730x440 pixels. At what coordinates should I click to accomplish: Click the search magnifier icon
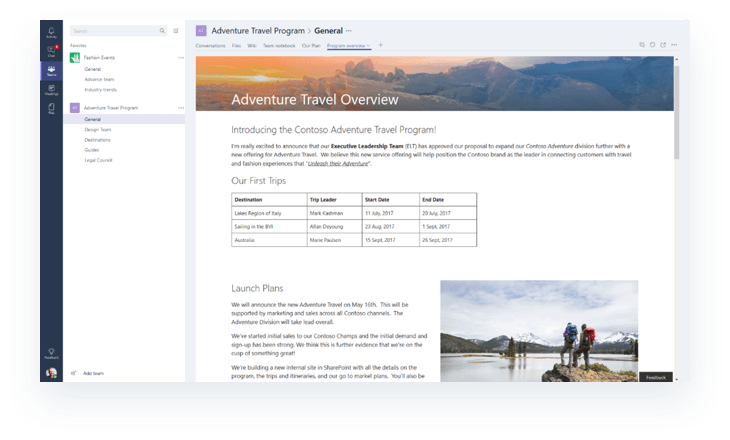click(x=162, y=31)
